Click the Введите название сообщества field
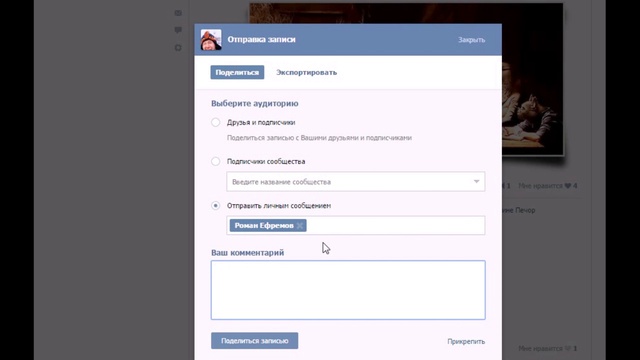 356,182
